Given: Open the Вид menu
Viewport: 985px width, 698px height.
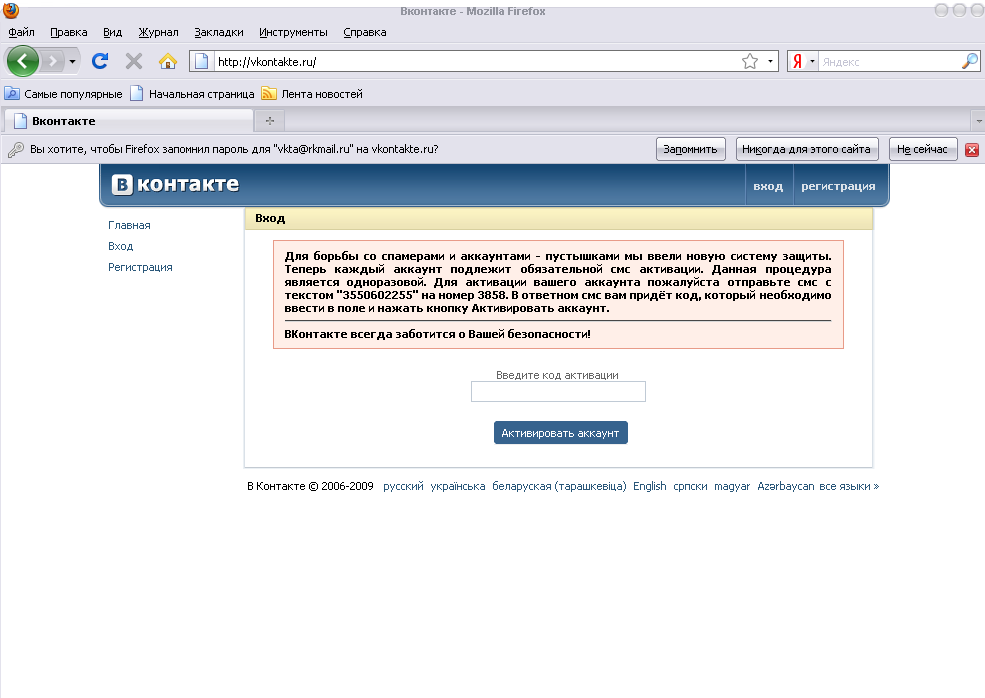Looking at the screenshot, I should point(112,32).
